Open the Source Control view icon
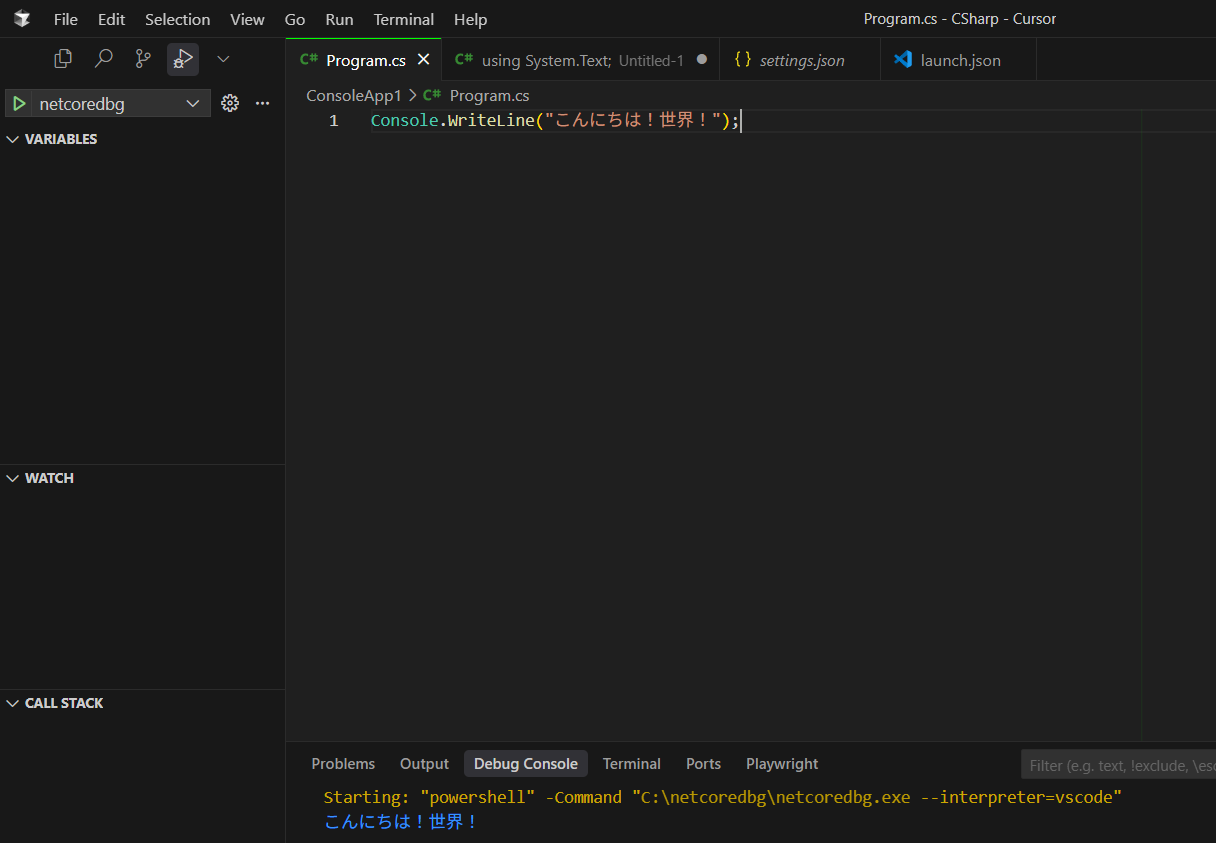The image size is (1216, 843). [x=143, y=59]
